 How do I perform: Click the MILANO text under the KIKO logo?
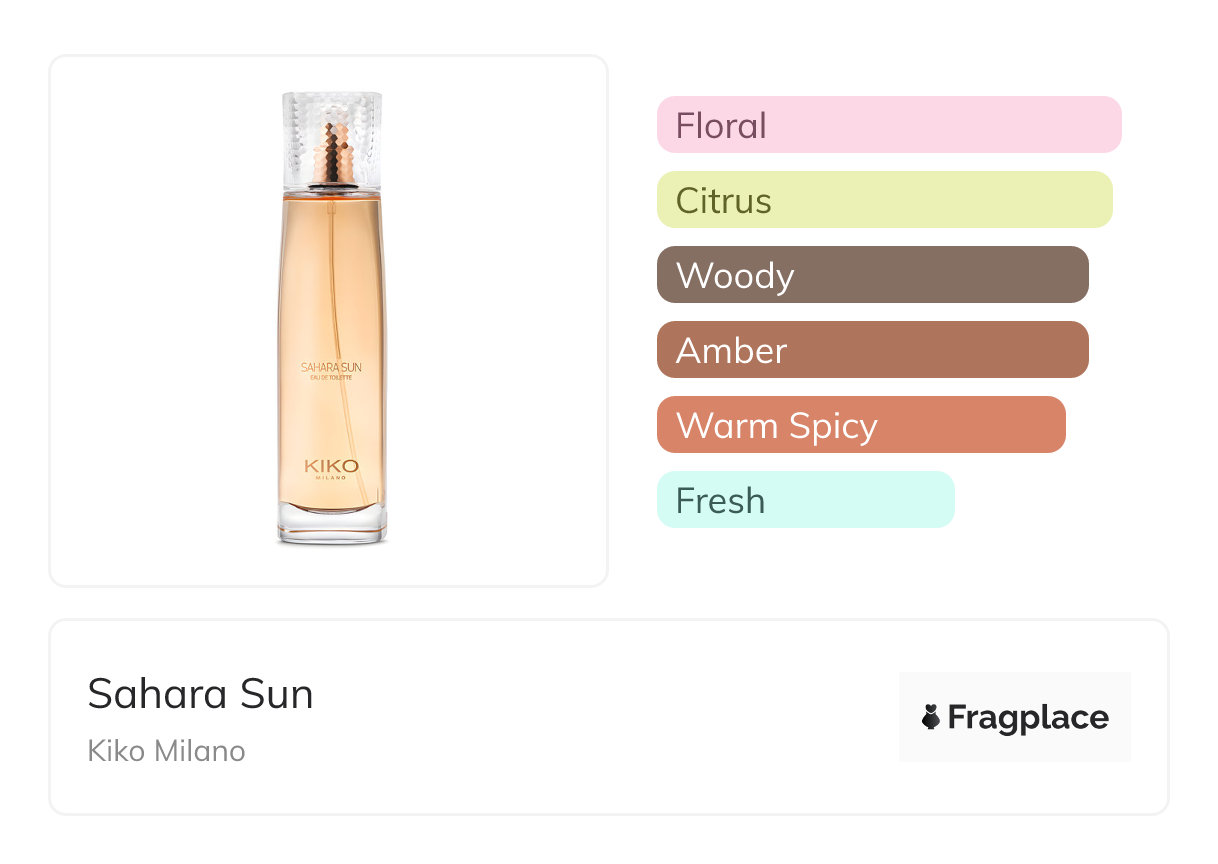point(331,478)
